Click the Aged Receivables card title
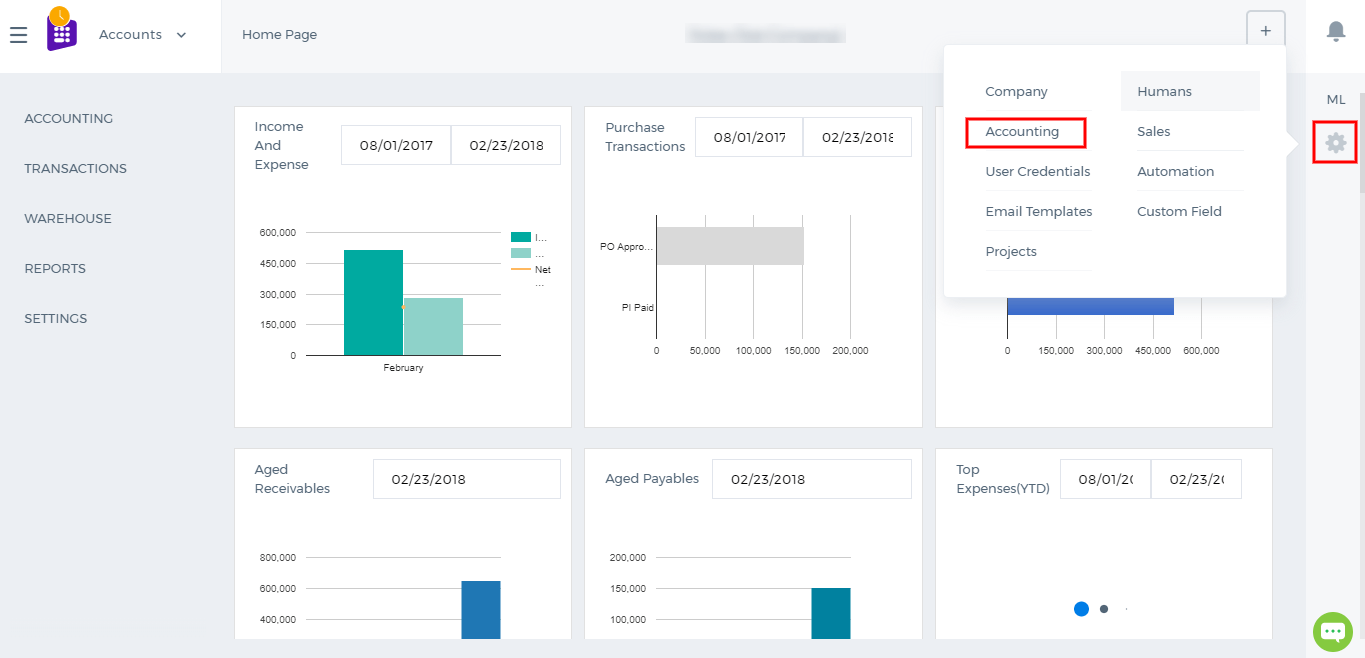 tap(292, 479)
